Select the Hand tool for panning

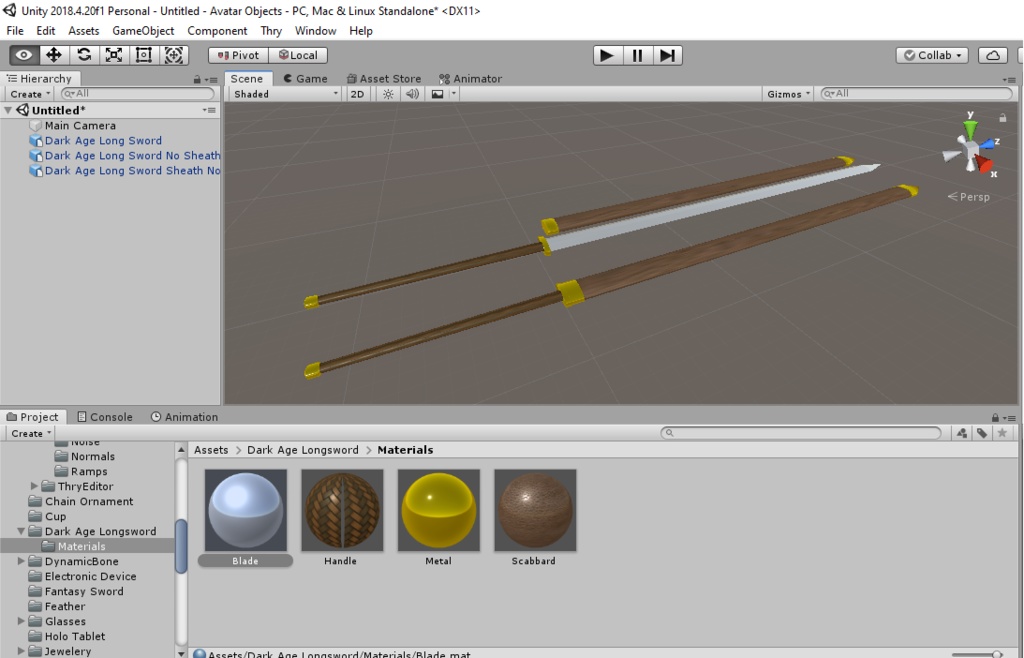[23, 55]
